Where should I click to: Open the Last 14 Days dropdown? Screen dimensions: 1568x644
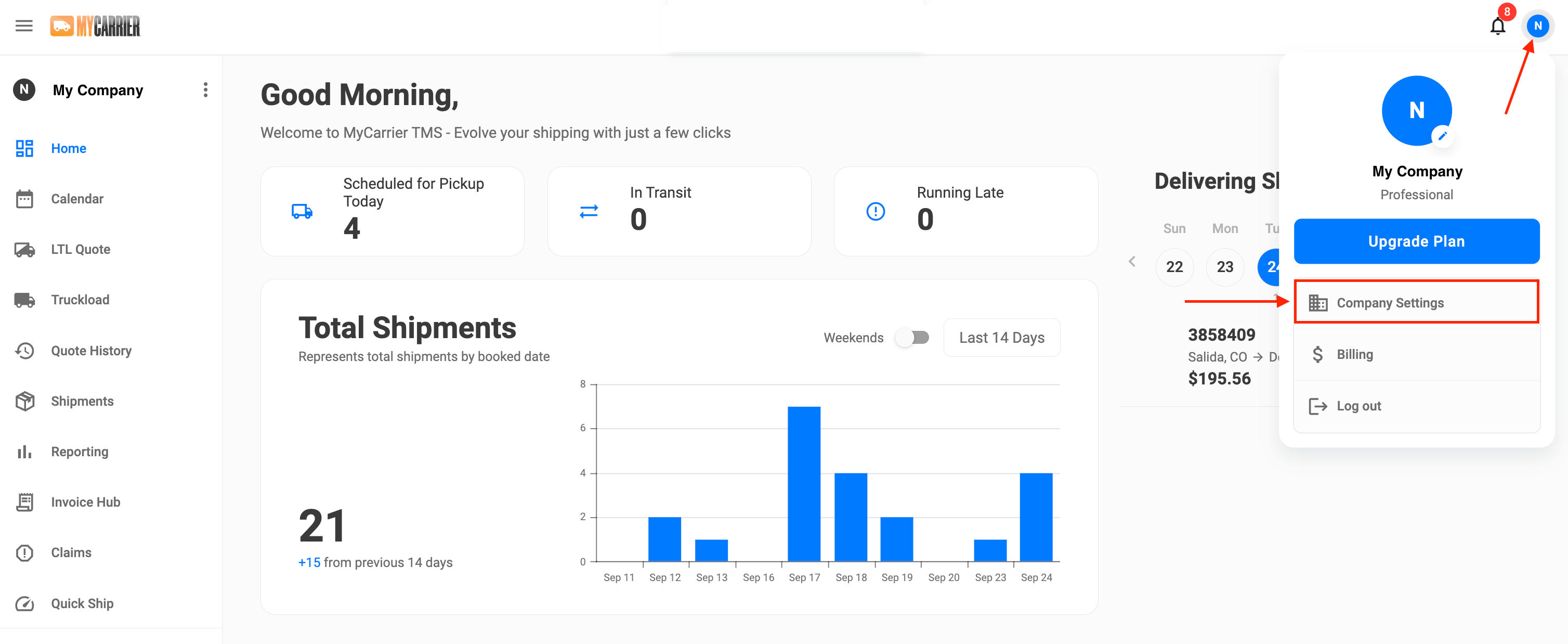click(x=1001, y=337)
